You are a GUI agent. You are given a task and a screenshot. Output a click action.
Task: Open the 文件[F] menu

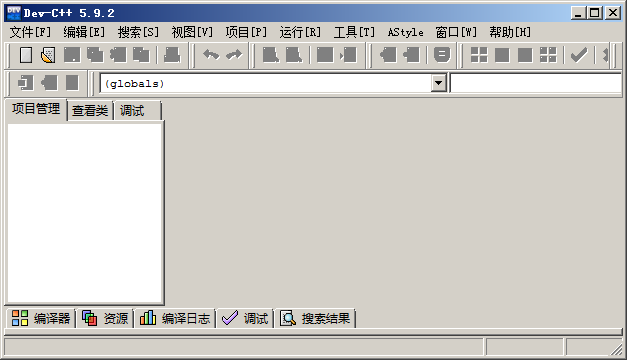30,32
